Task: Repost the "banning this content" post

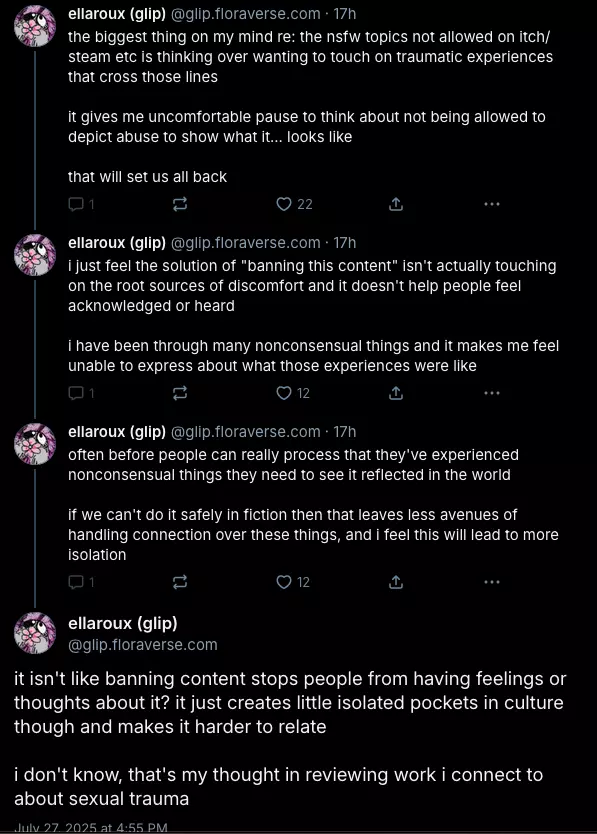Action: point(180,393)
